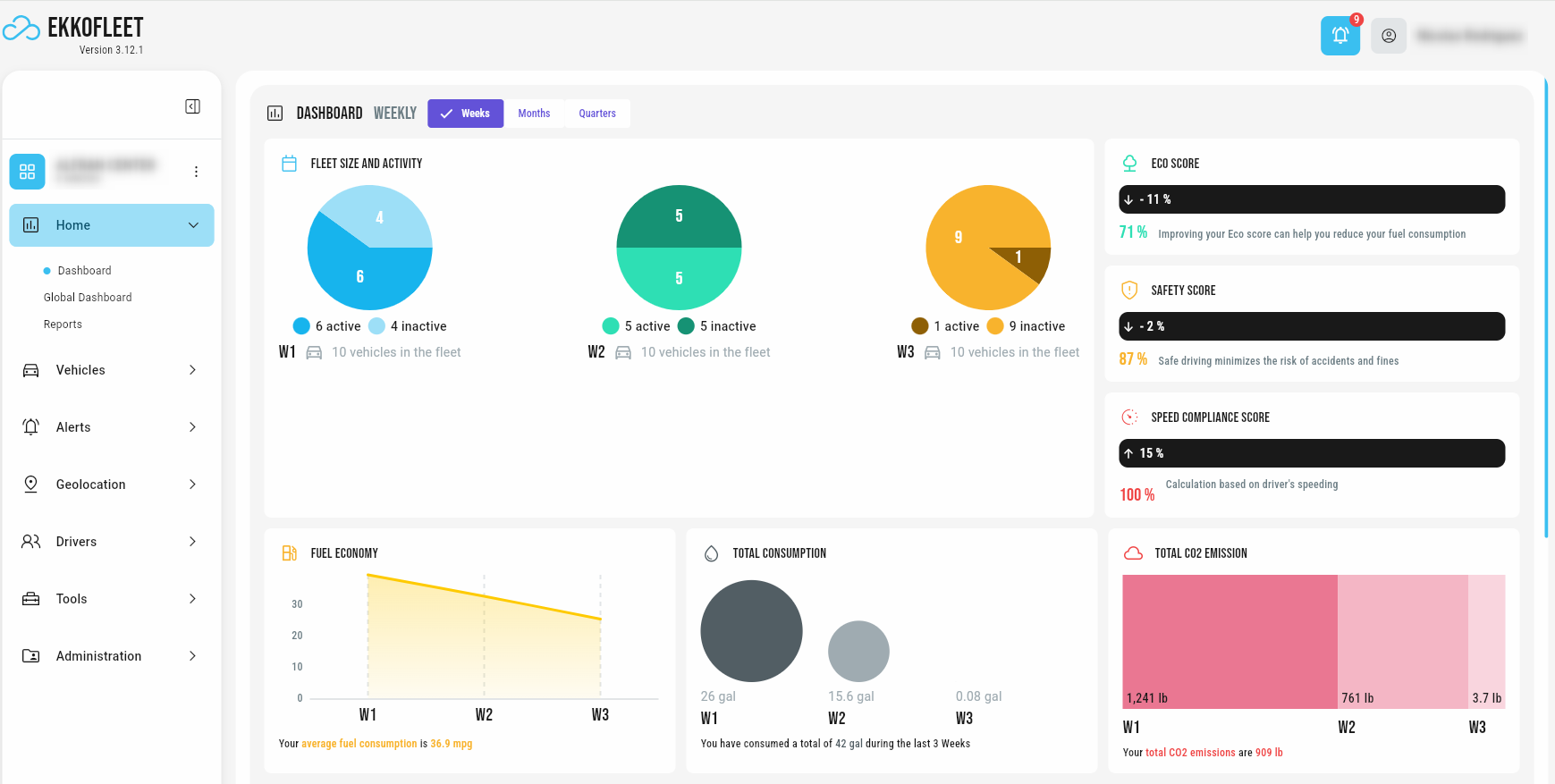Click the average fuel consumption link

359,744
